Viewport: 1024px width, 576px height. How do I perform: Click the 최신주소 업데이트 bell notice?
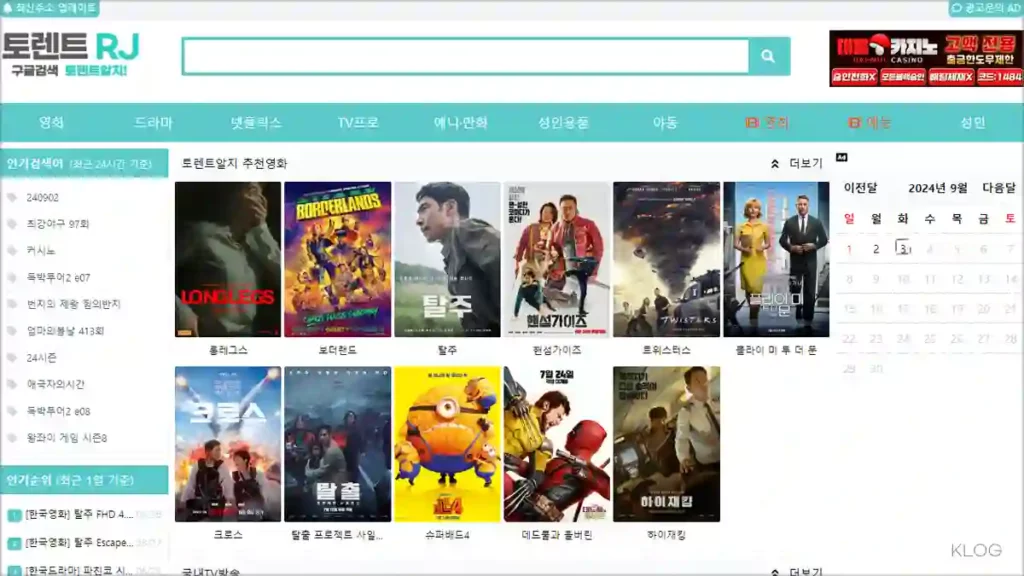point(50,8)
